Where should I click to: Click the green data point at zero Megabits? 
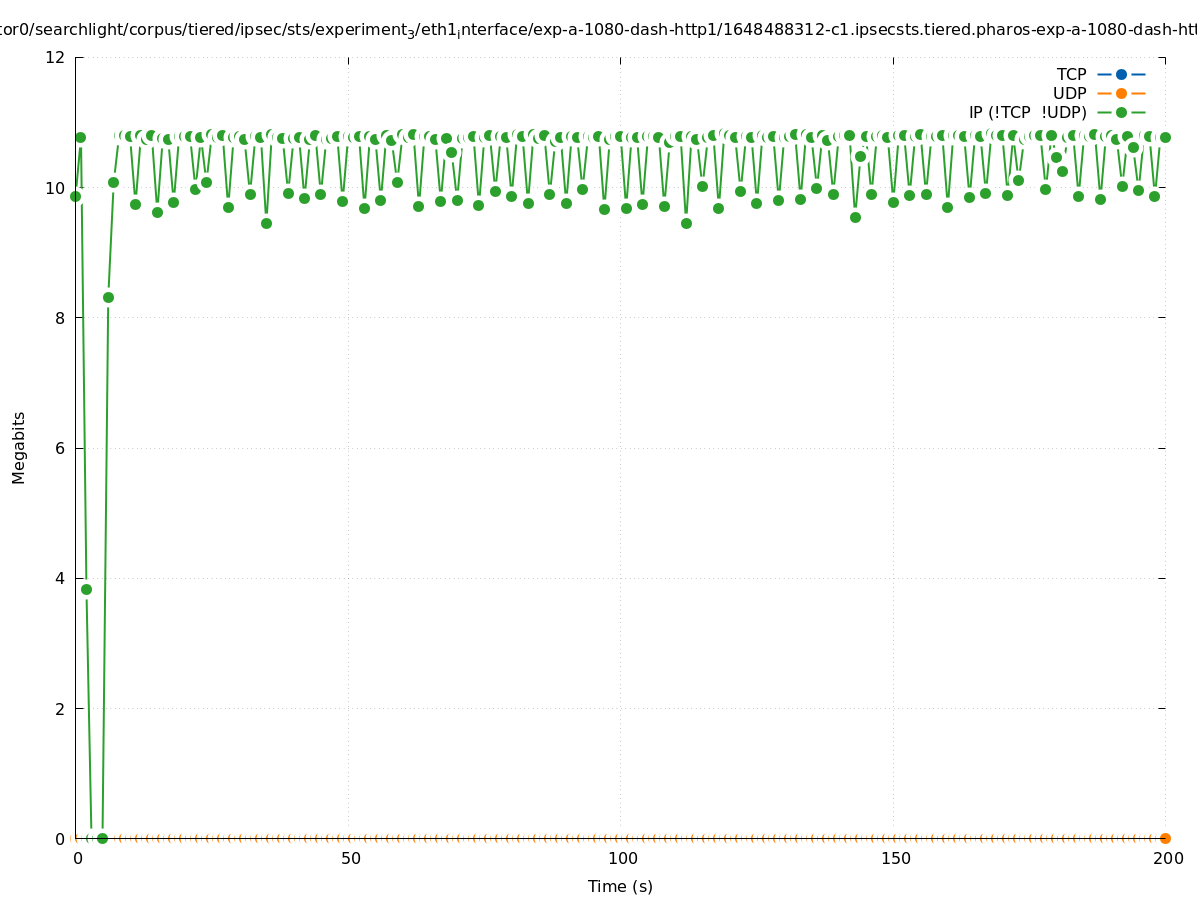(102, 838)
